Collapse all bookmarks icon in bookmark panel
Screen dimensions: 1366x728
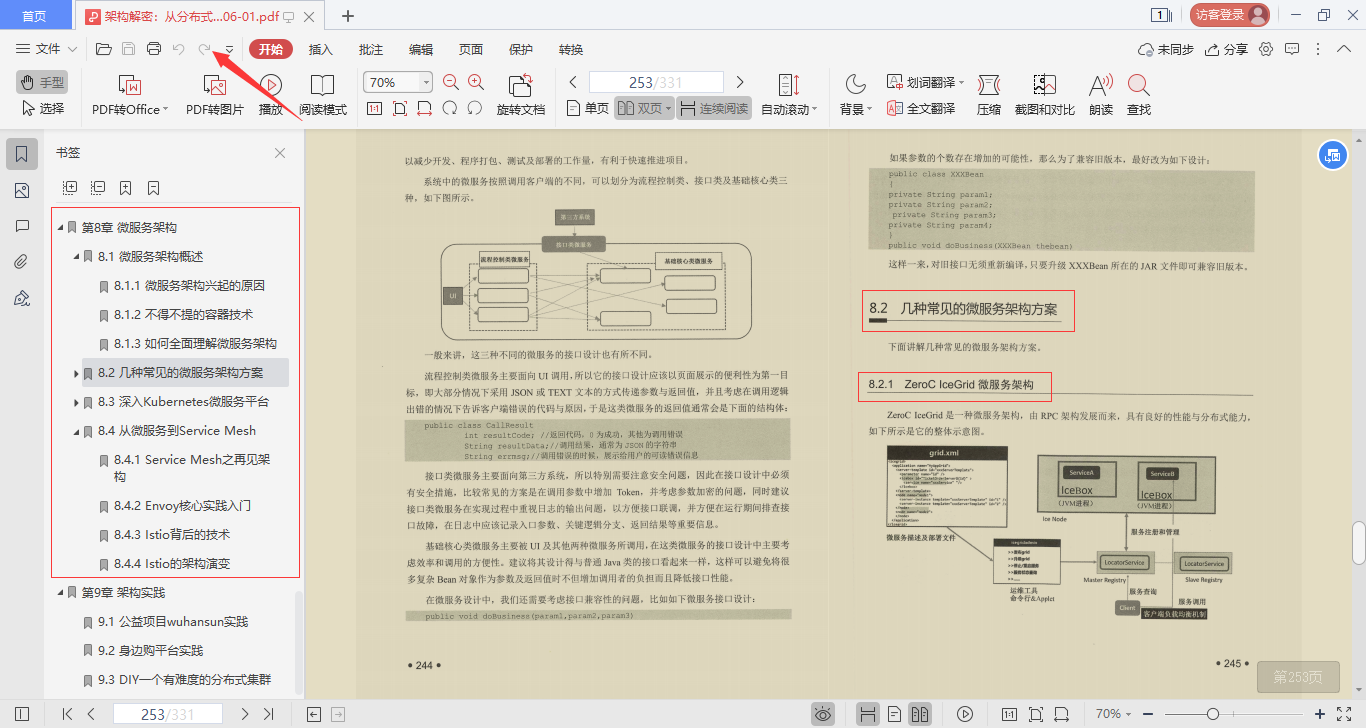[x=98, y=187]
